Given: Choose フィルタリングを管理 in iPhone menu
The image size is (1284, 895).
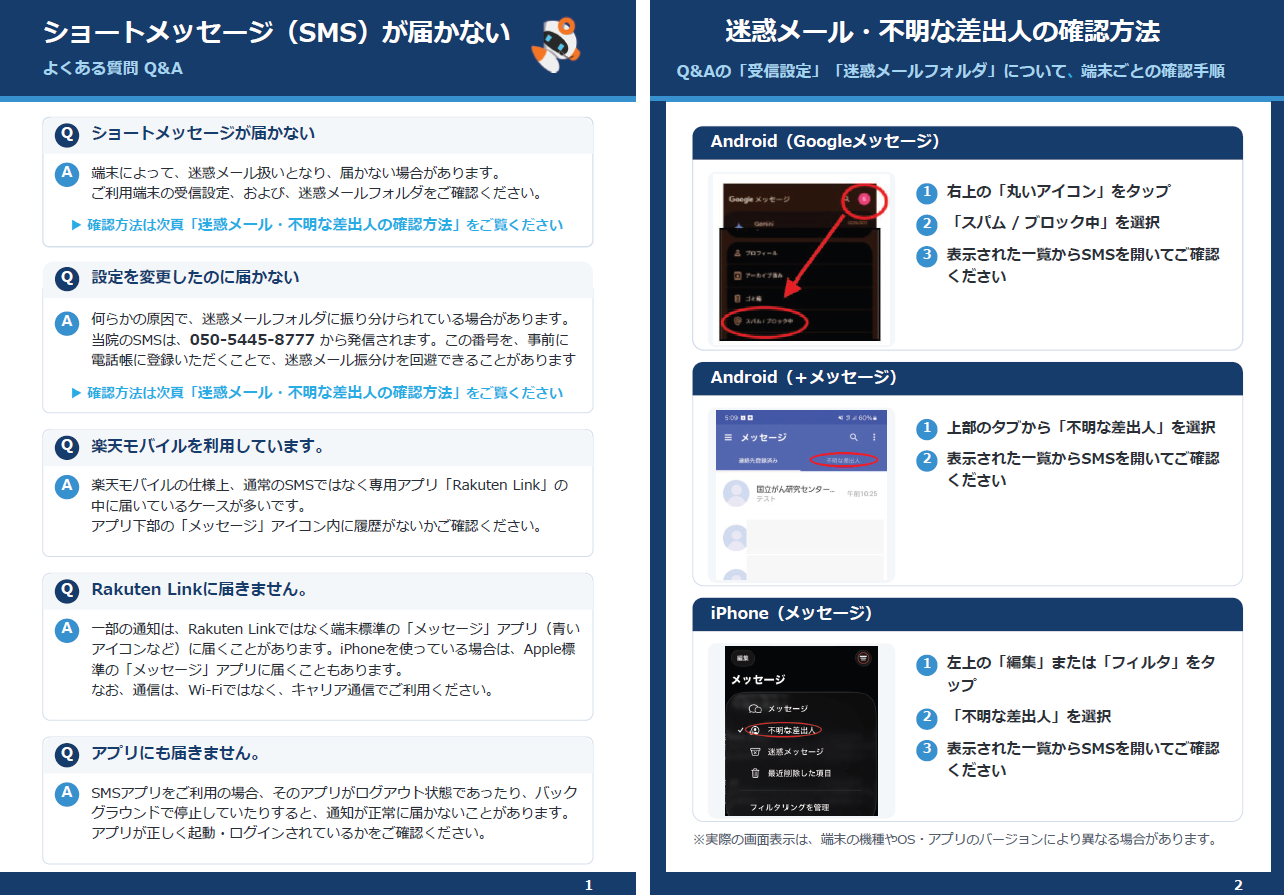Looking at the screenshot, I should (x=789, y=807).
